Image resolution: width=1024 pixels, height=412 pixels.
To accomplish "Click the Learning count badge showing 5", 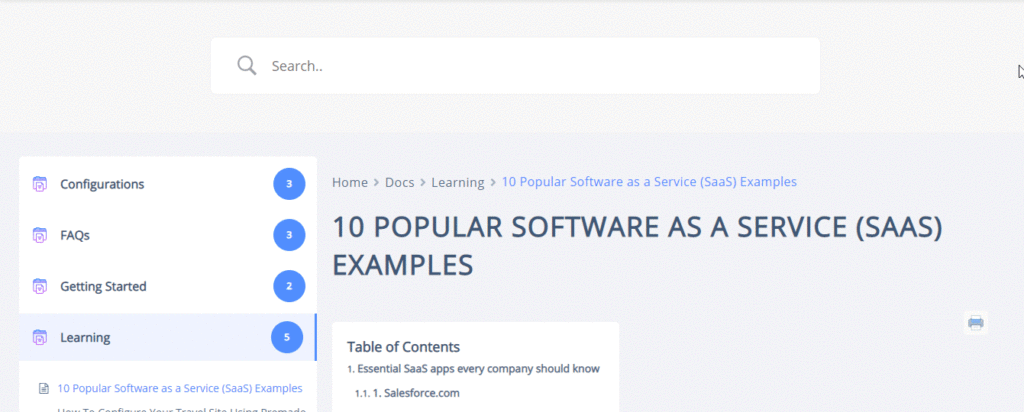I will click(x=287, y=338).
